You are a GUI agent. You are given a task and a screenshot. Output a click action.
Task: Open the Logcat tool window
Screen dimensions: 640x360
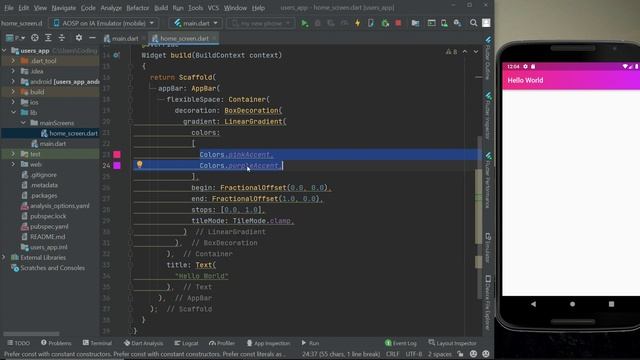click(186, 343)
